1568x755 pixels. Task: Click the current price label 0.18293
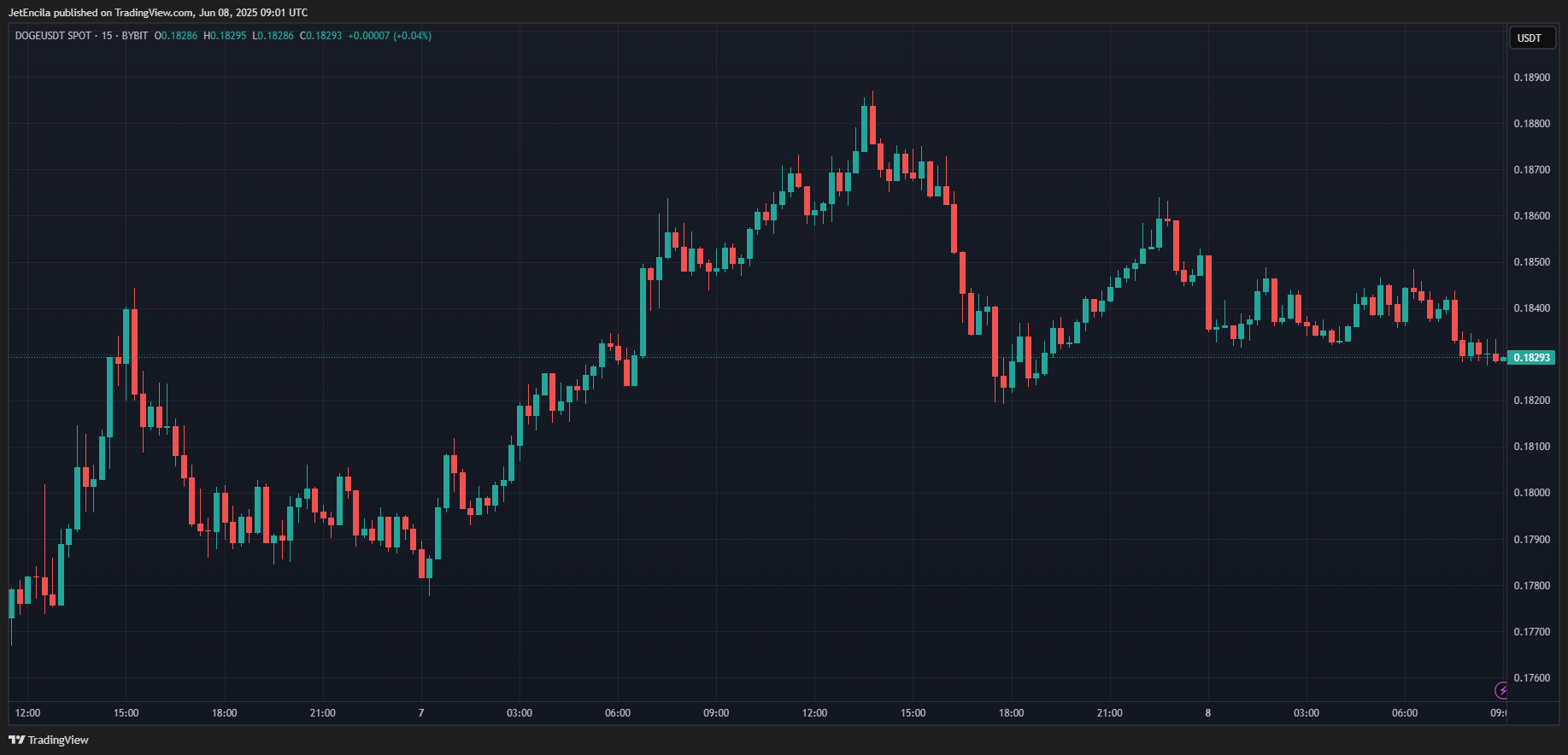1531,357
